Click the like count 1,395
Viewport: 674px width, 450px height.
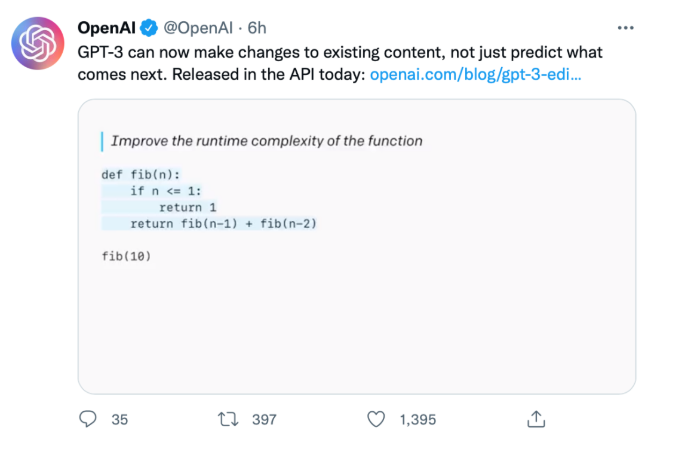point(417,420)
